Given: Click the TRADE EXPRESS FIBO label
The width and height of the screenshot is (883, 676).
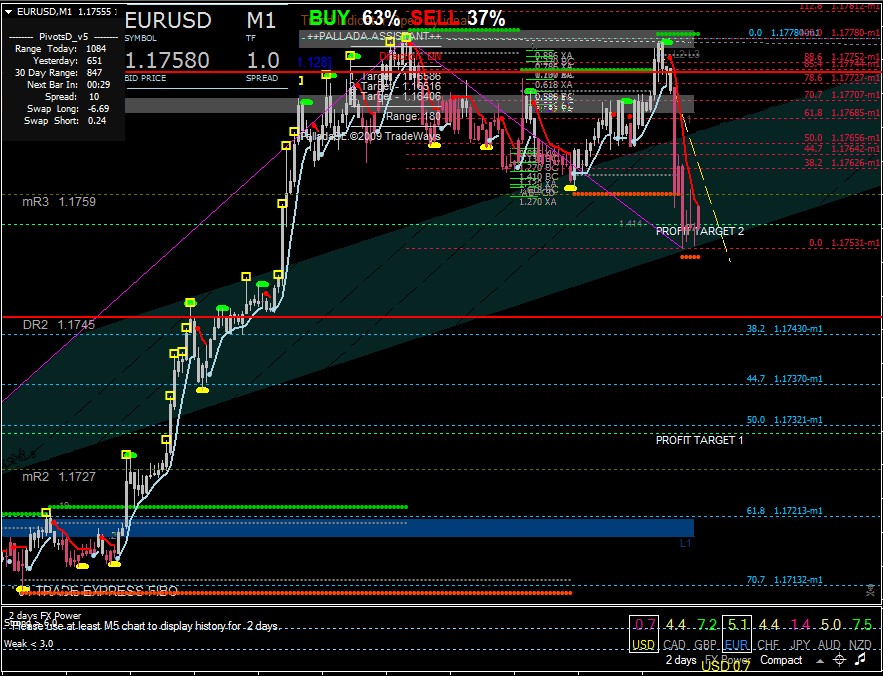Looking at the screenshot, I should click(107, 591).
